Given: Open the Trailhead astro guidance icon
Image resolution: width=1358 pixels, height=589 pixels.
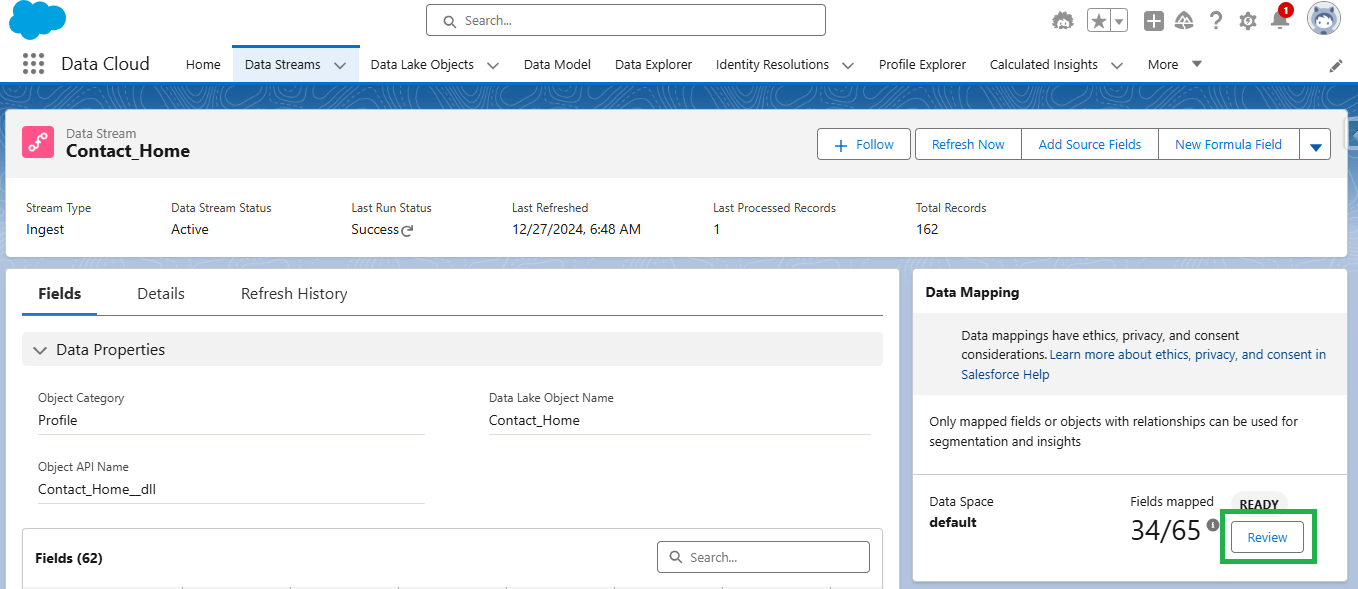Looking at the screenshot, I should [x=1063, y=21].
